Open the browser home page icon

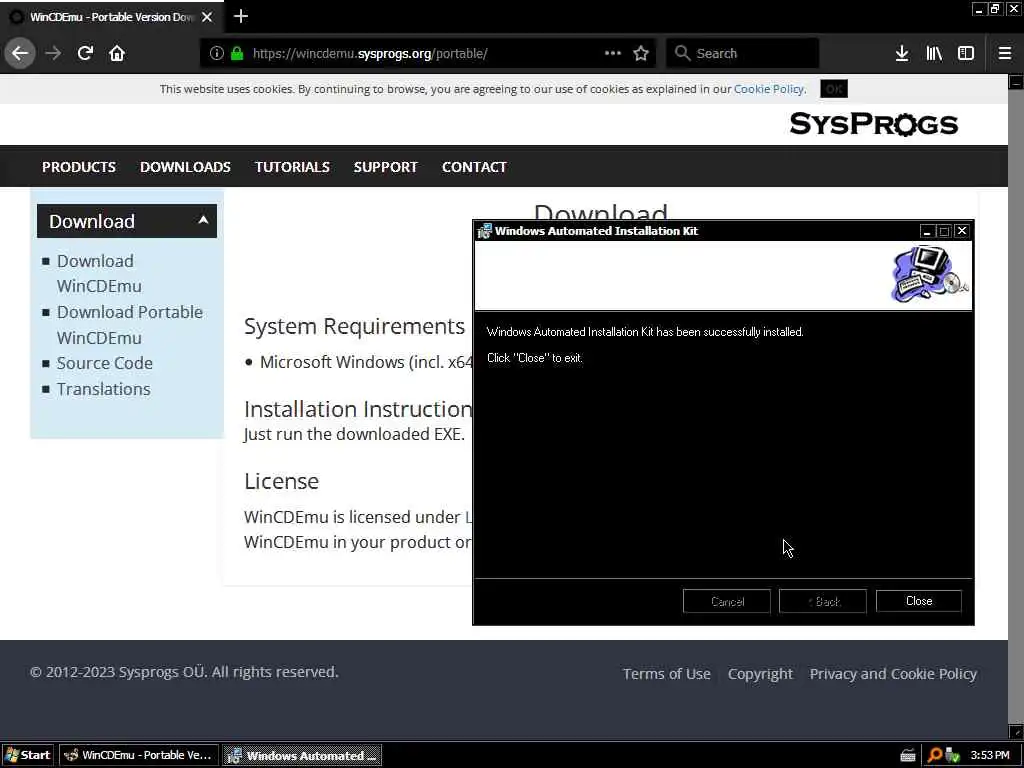pyautogui.click(x=117, y=53)
